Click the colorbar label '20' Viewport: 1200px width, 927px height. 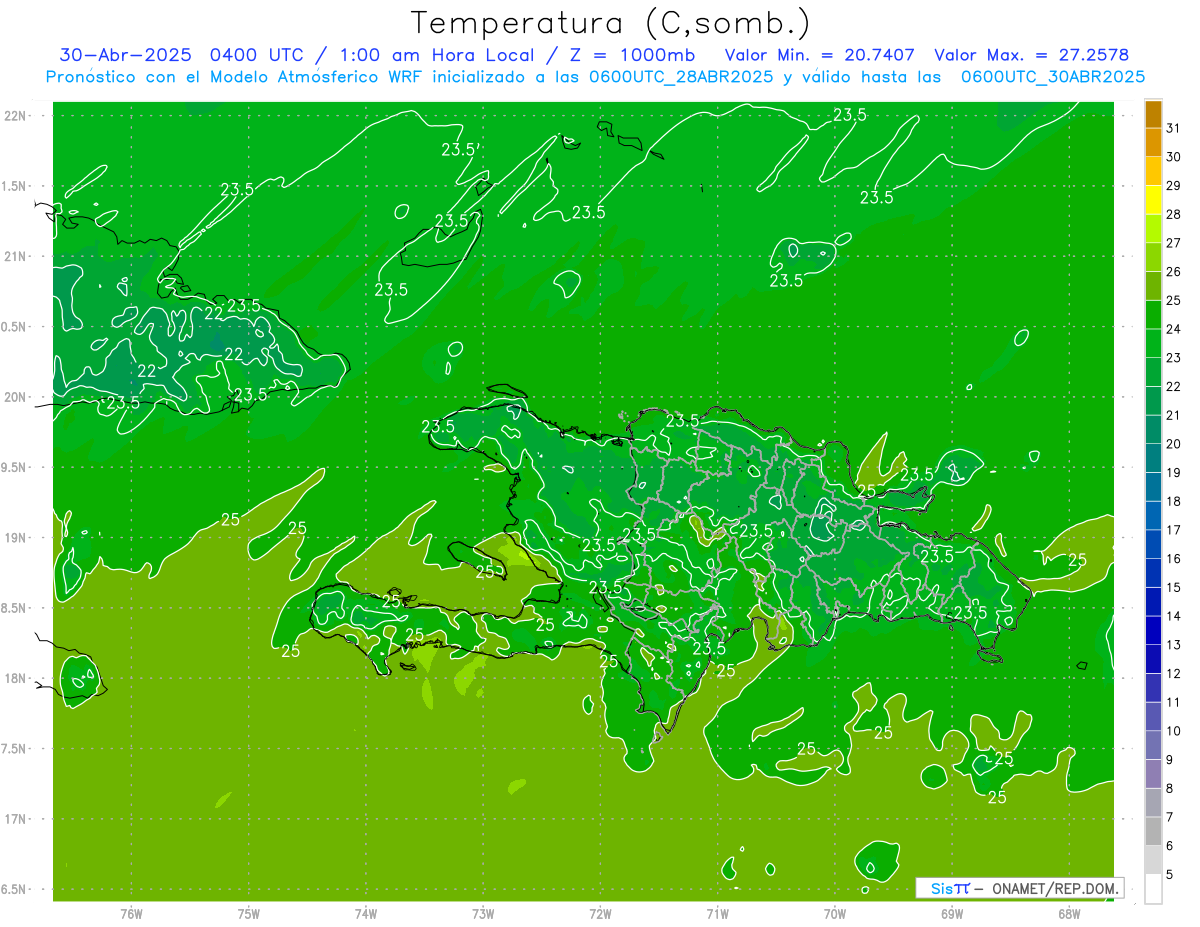[1174, 444]
